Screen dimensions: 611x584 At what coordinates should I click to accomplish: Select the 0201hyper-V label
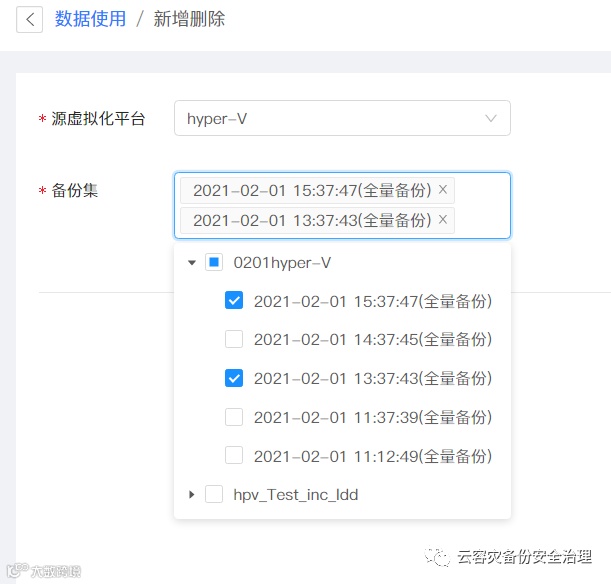click(x=282, y=263)
